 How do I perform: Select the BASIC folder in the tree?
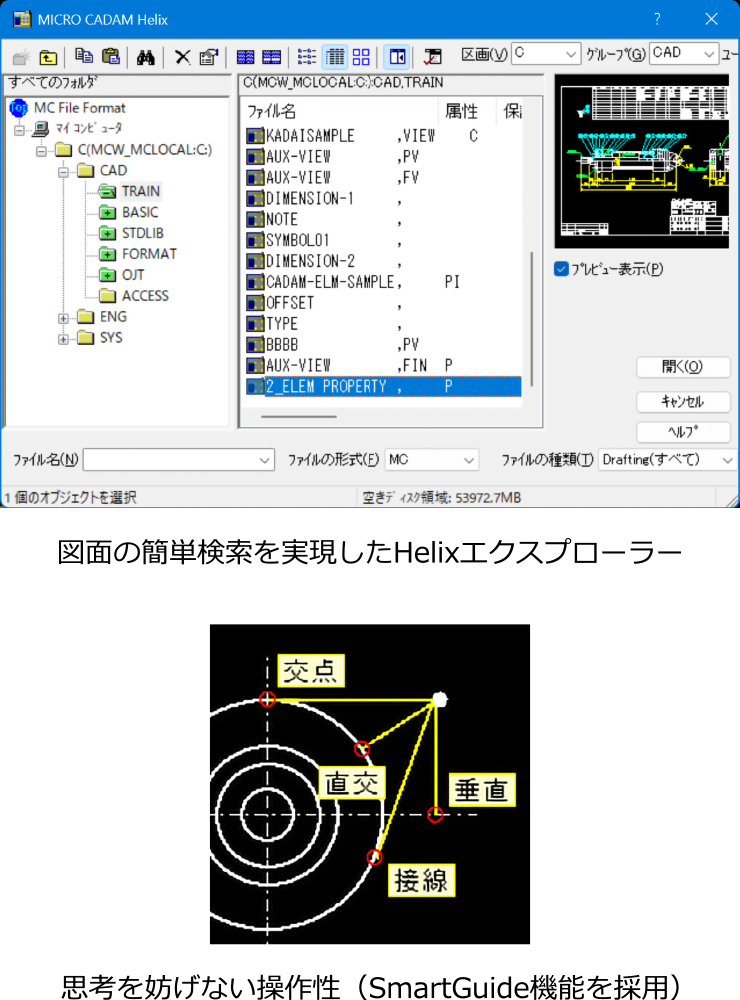pos(139,212)
